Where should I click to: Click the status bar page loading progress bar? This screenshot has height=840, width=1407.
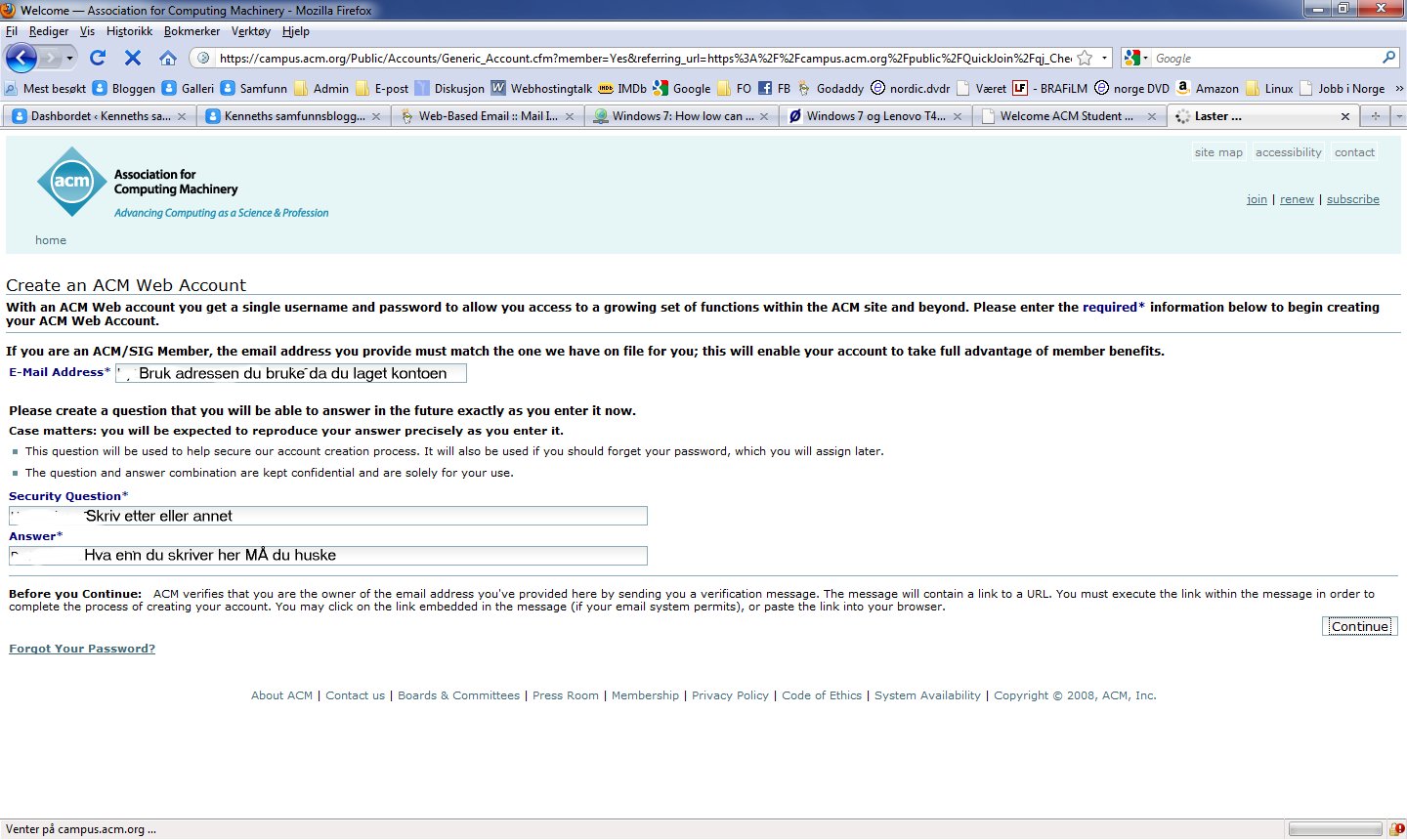[1335, 829]
